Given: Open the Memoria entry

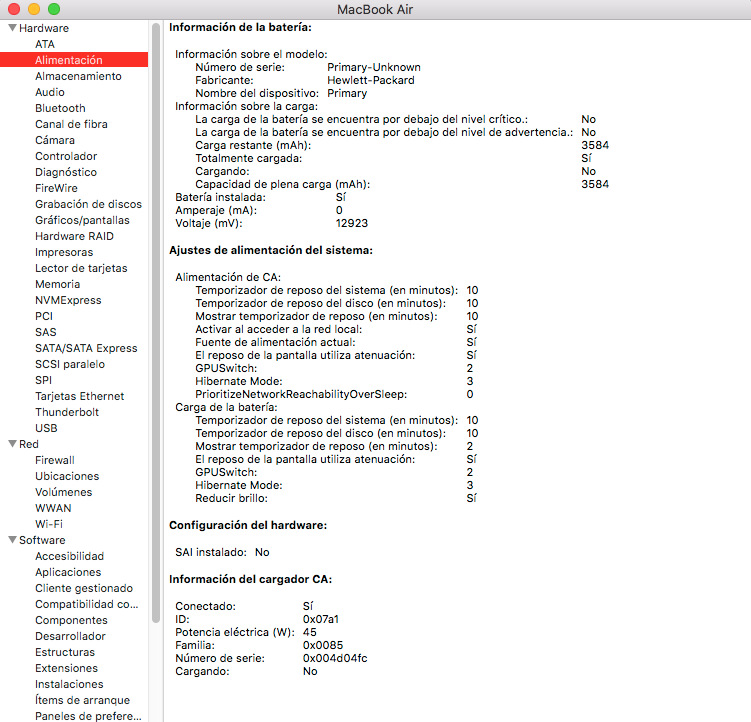Looking at the screenshot, I should (x=57, y=284).
